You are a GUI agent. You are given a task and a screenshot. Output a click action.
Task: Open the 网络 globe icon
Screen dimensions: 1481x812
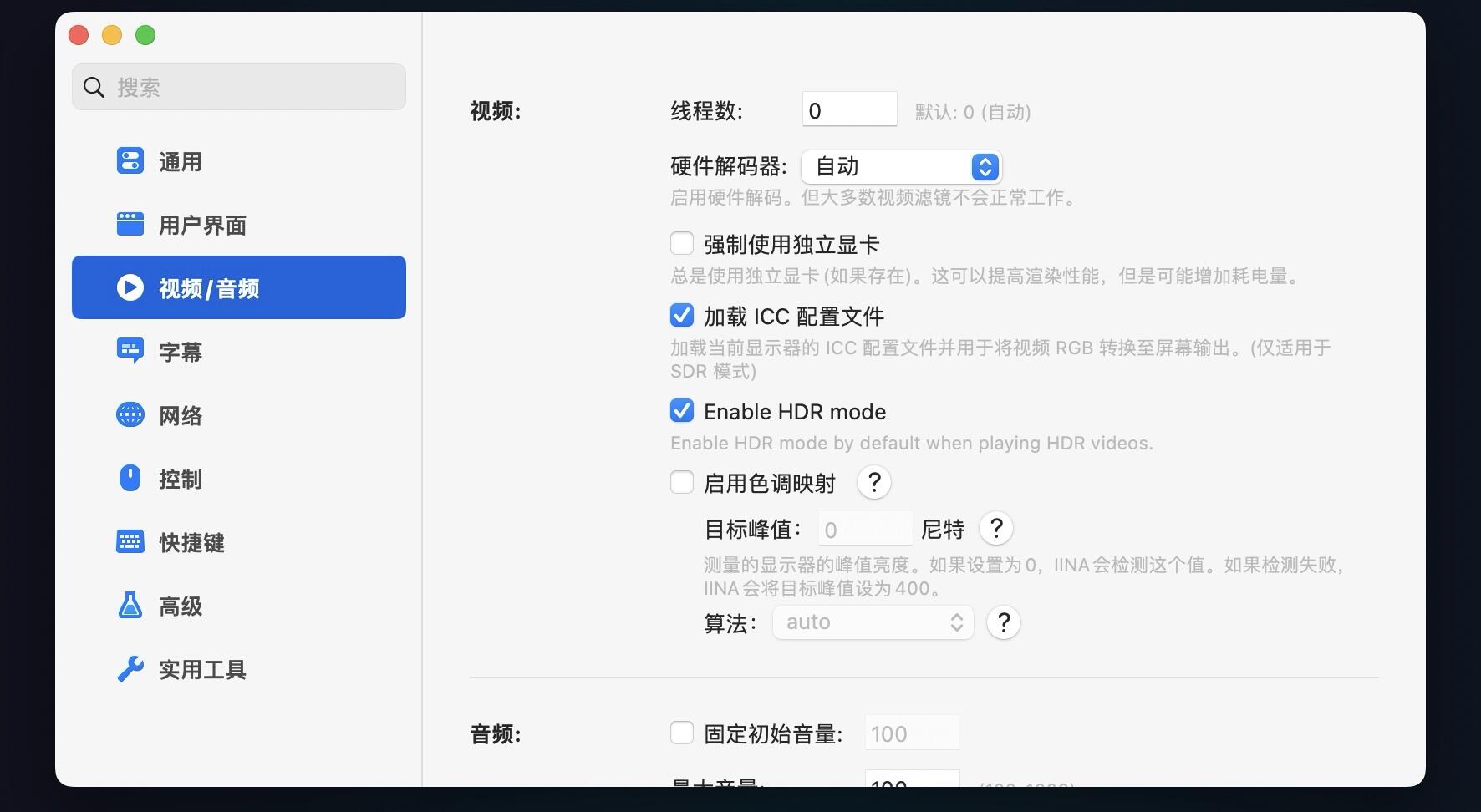click(x=130, y=414)
